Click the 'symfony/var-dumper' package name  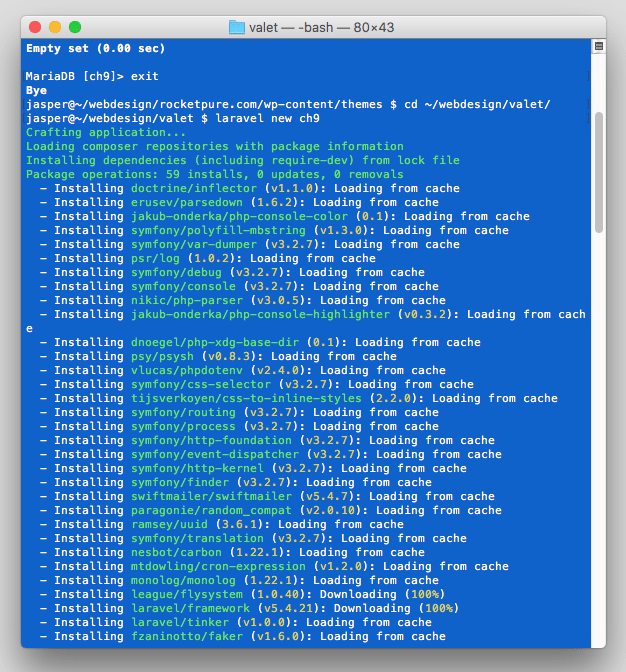point(194,244)
